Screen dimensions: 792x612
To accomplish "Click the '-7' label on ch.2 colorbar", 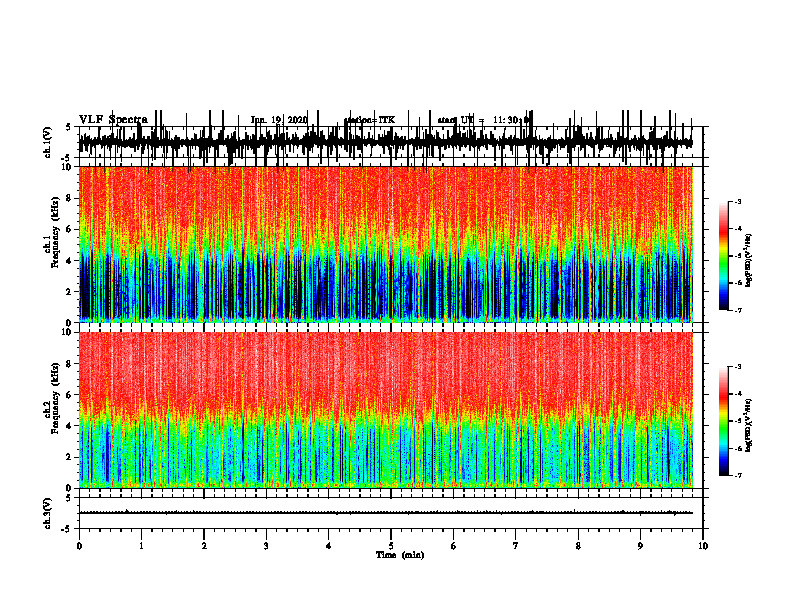I will [x=738, y=475].
